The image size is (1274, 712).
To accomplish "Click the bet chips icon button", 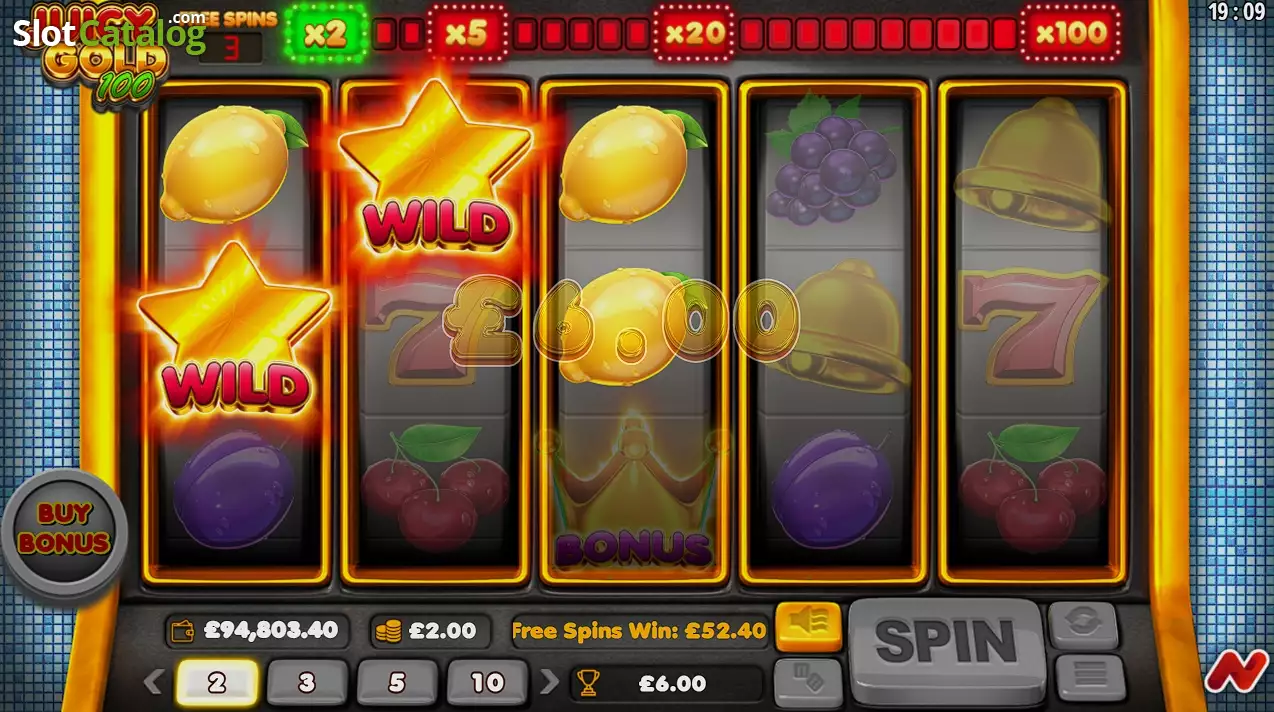I will pos(808,682).
